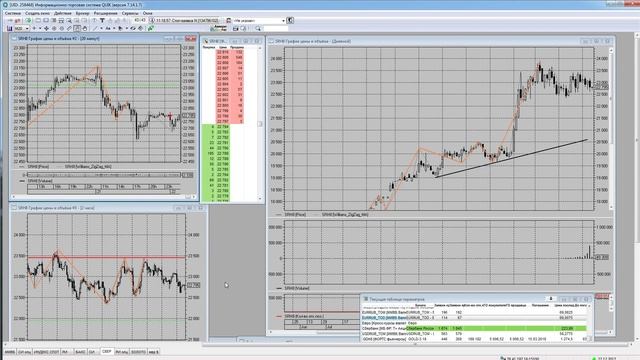Click the red disconnect icon in the top toolbar
This screenshot has width=640, height=360.
coord(18,20)
